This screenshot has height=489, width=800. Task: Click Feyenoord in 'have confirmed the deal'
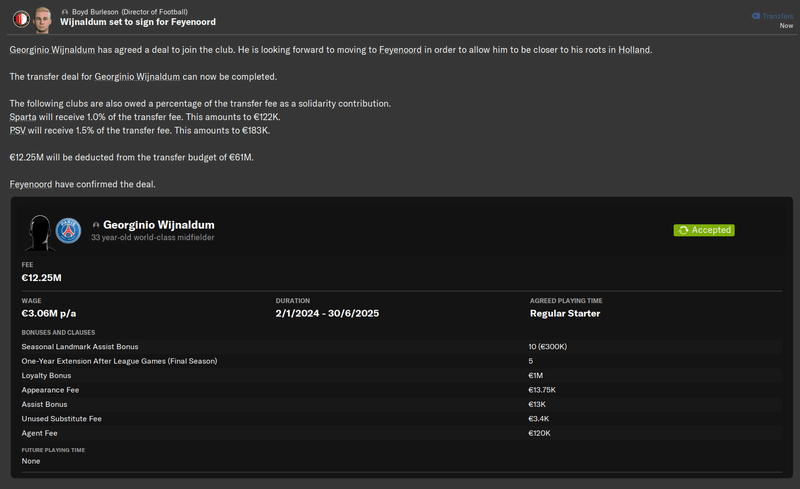pos(32,184)
